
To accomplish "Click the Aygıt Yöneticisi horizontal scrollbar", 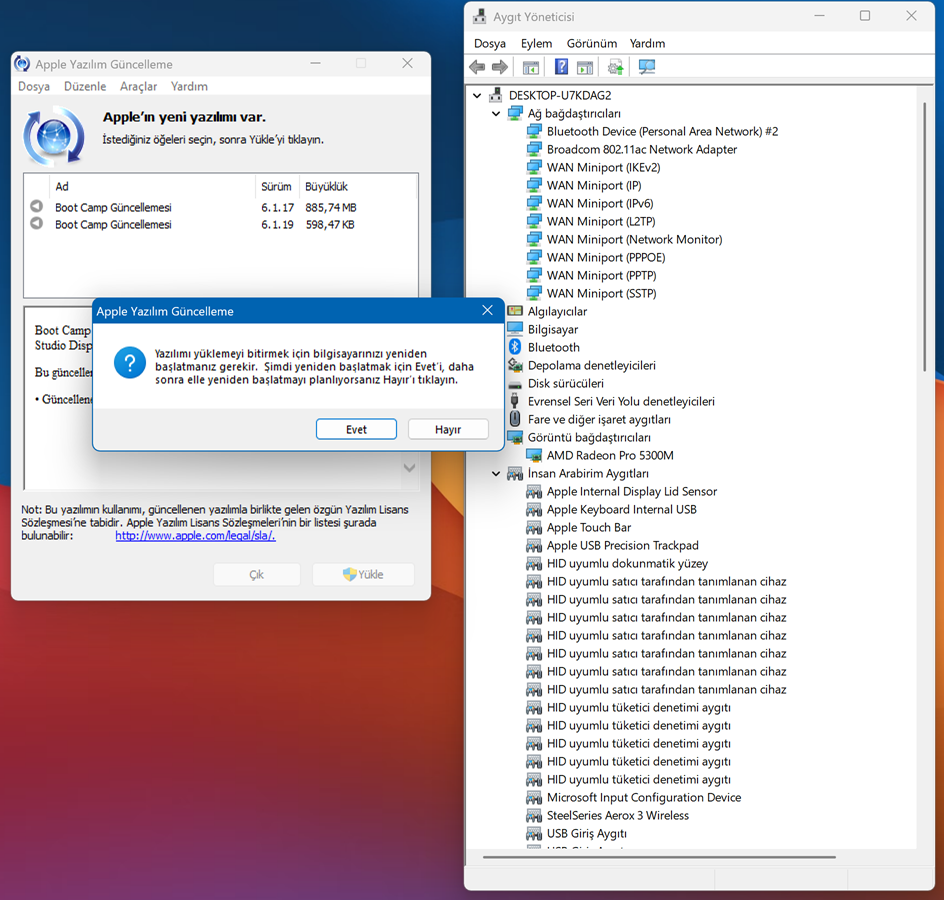I will pos(659,857).
